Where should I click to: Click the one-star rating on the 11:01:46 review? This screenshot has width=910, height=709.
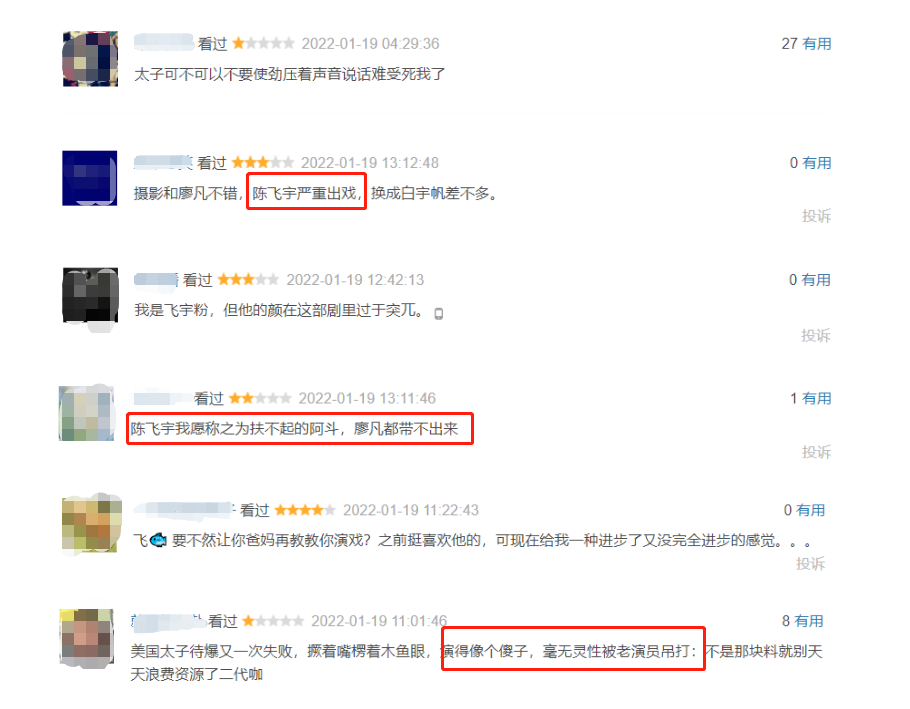273,621
